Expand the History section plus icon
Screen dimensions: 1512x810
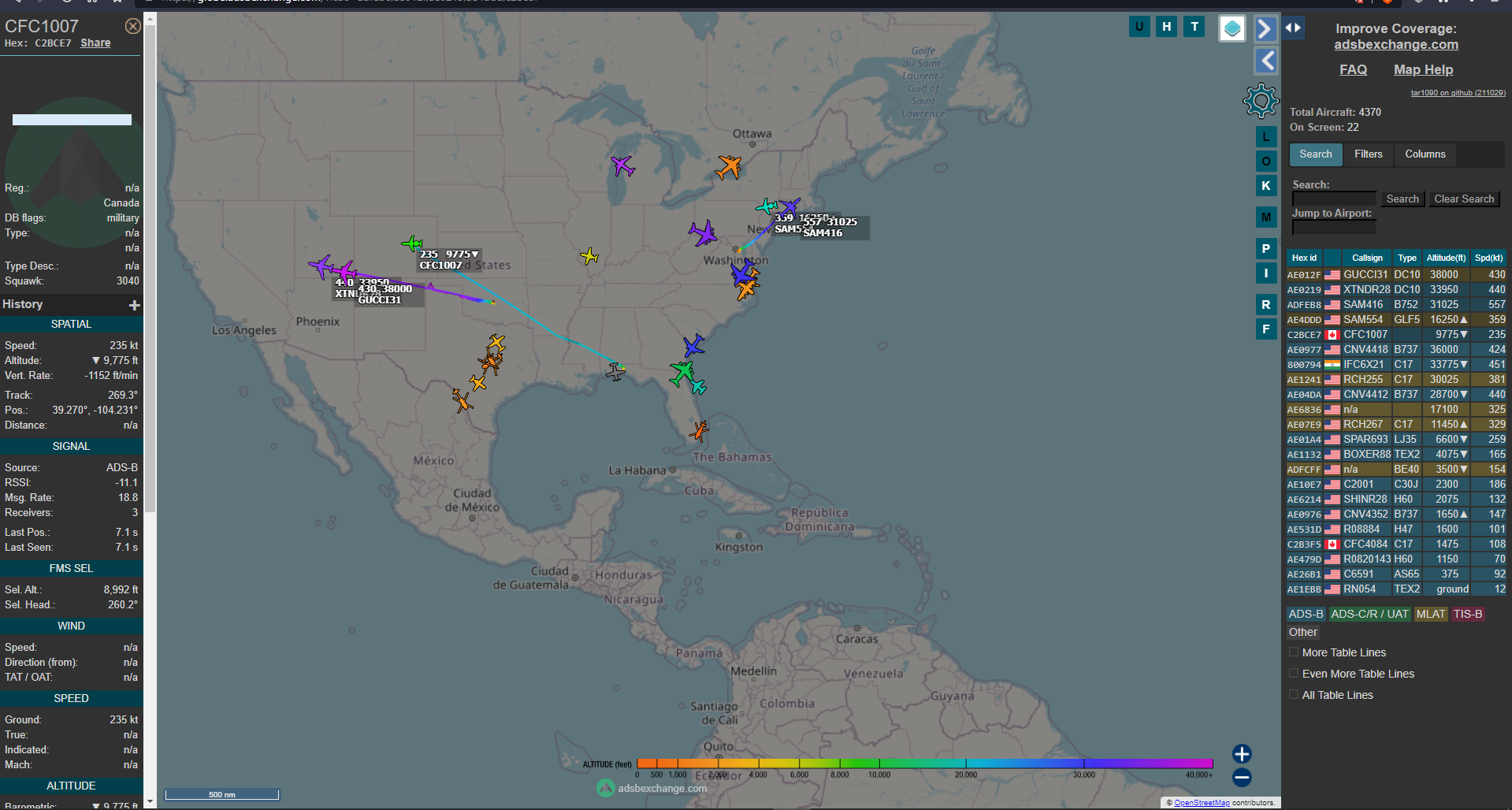pos(135,305)
